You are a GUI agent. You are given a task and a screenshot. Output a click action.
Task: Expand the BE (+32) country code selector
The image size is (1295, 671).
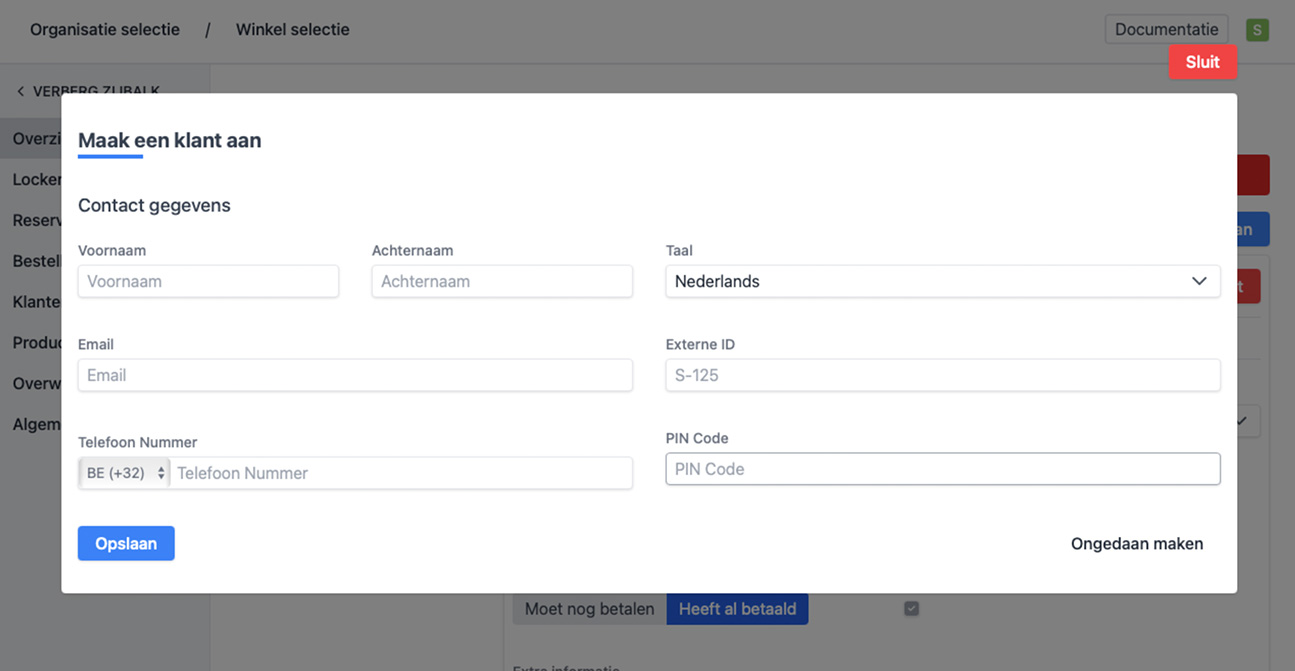124,473
